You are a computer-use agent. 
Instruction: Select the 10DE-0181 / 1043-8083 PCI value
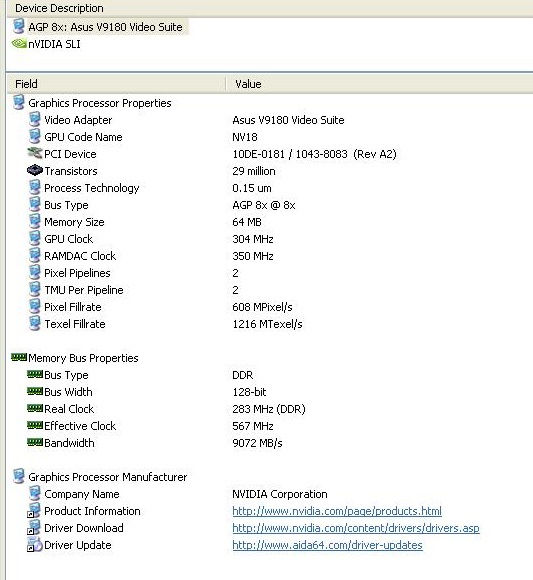314,154
